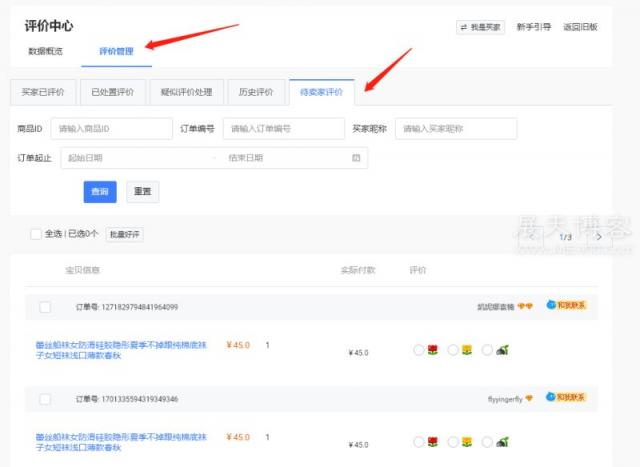Viewport: 640px width, 467px height.
Task: Tick checkbox for order 1271829794841964099
Action: 45,307
